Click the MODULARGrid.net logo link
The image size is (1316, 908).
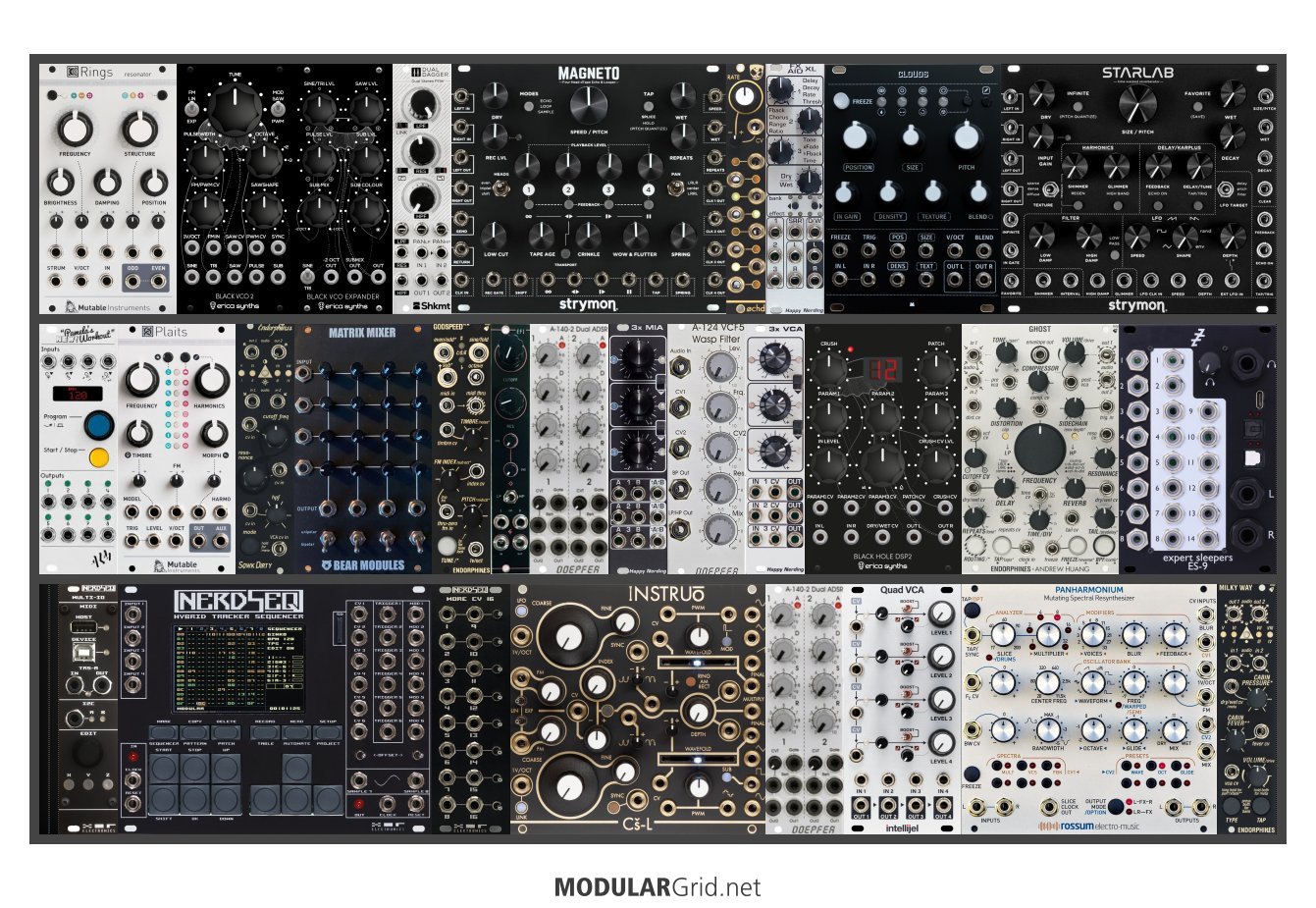(657, 886)
